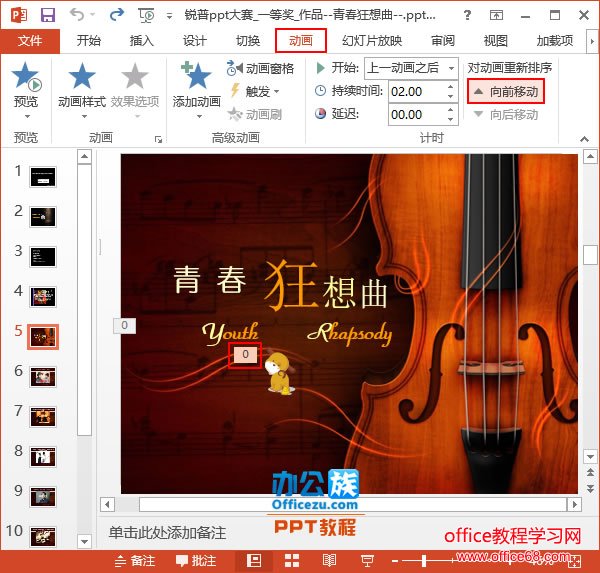Screen dimensions: 600x573
Task: Switch to the 设计 tab
Action: pyautogui.click(x=194, y=41)
